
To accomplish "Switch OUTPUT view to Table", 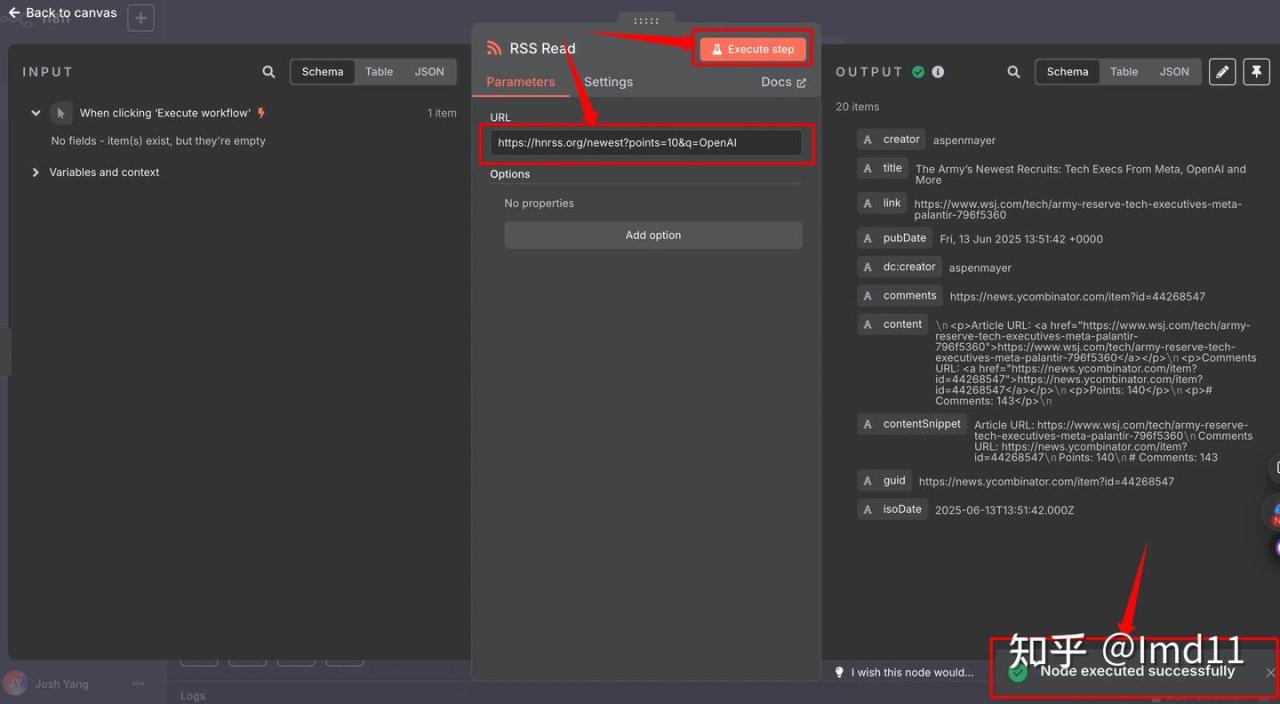I will [x=1123, y=72].
